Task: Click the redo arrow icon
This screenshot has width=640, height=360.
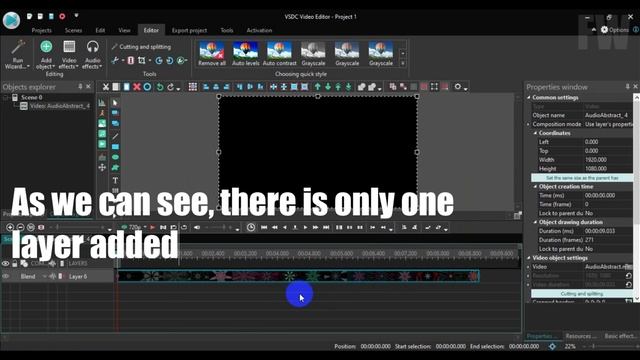Action: [x=171, y=87]
